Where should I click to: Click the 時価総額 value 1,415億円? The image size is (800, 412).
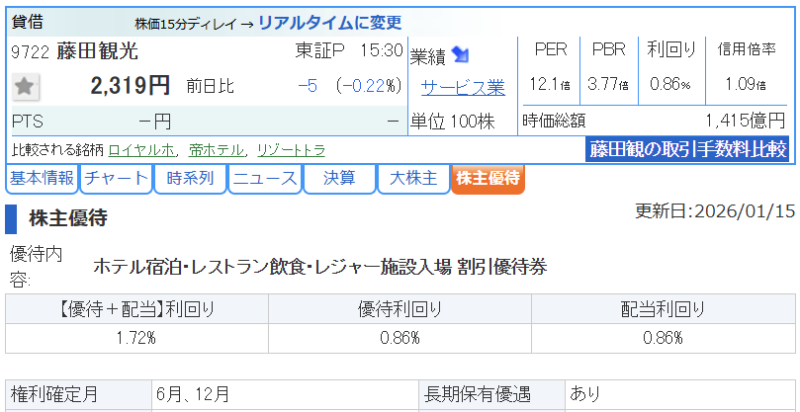[x=744, y=121]
